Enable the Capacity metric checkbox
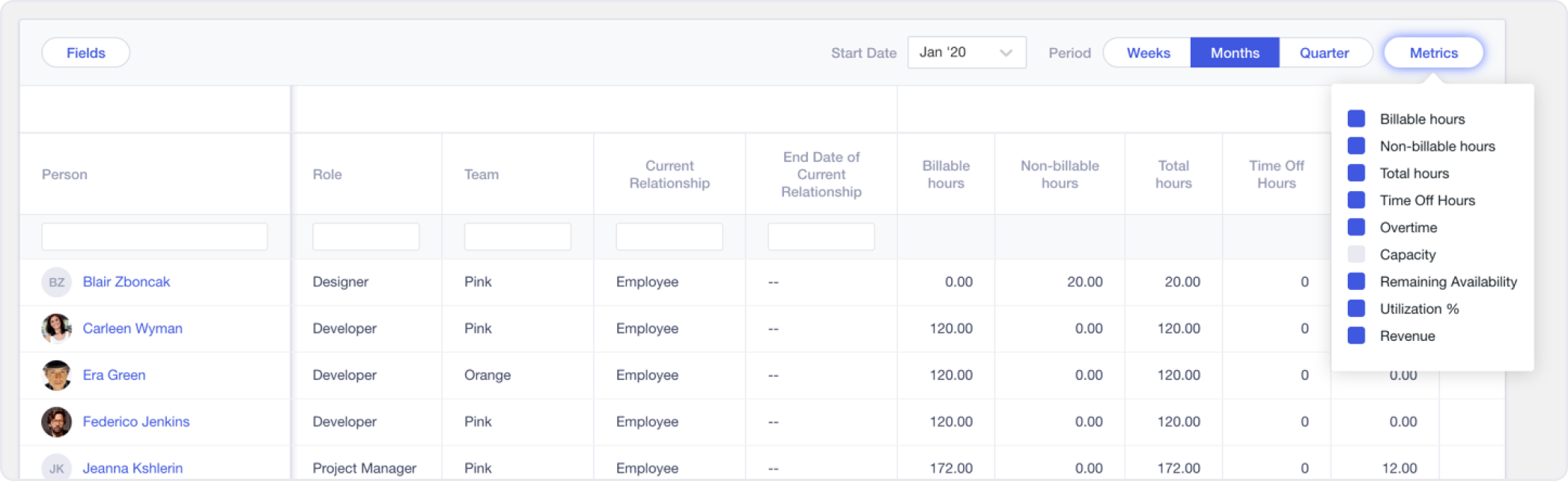The image size is (1568, 481). pos(1356,255)
